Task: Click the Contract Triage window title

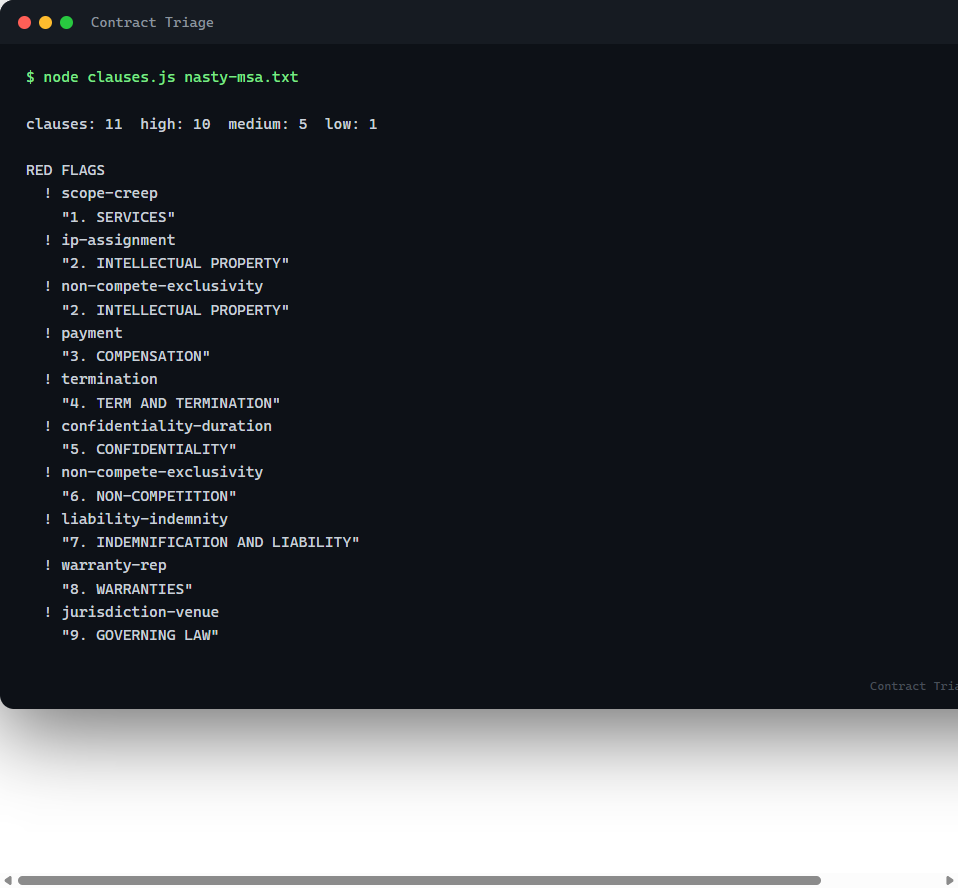Action: [x=152, y=23]
